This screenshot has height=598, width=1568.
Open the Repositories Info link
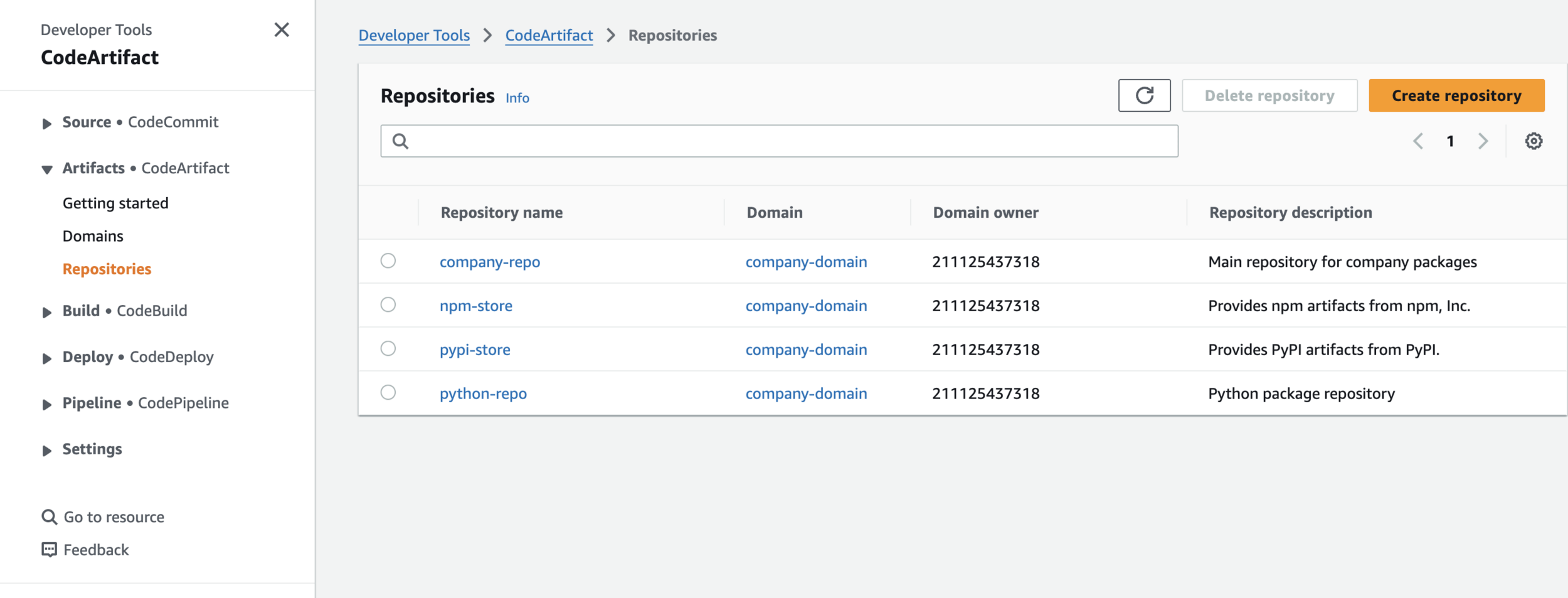517,98
